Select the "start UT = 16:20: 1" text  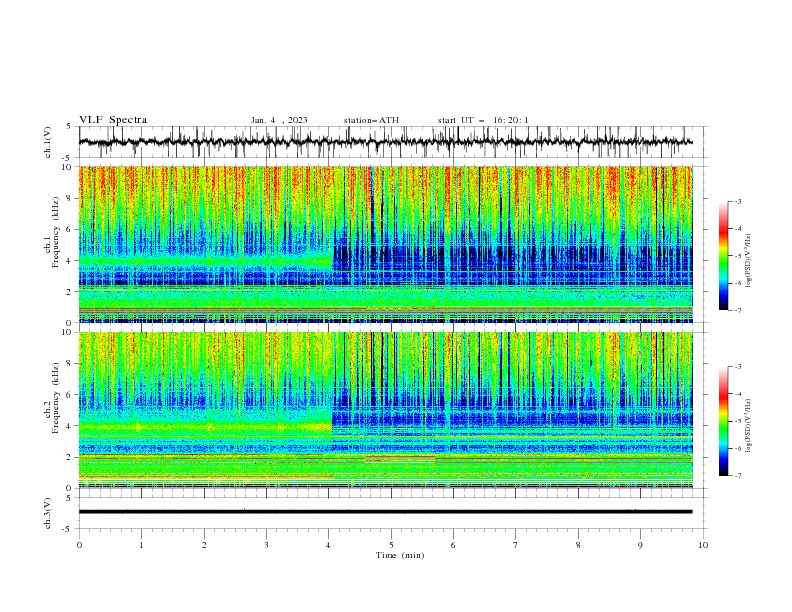click(x=483, y=120)
